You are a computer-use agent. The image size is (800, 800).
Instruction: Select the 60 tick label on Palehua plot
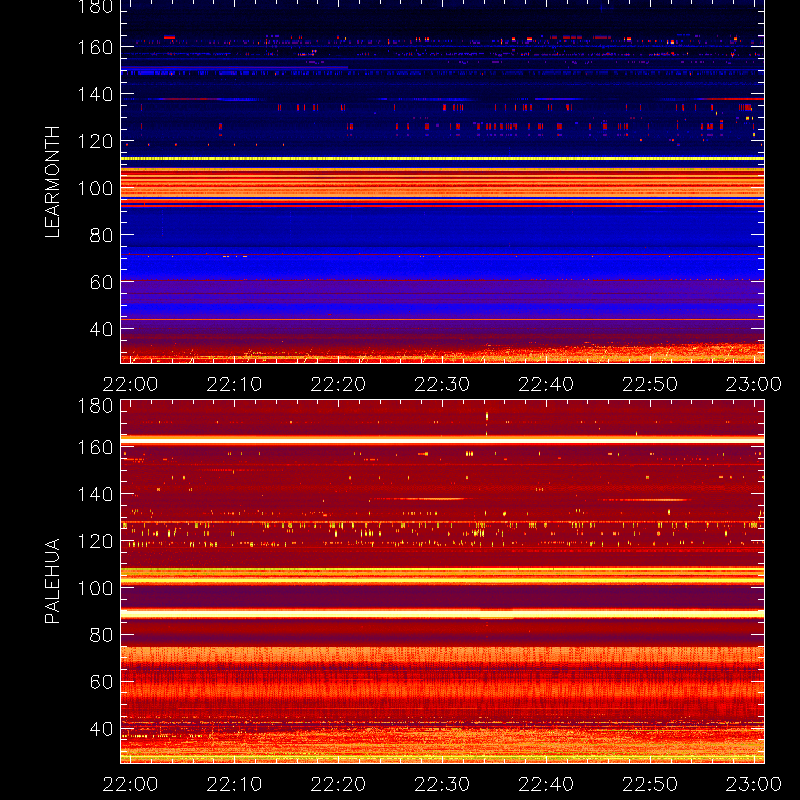click(x=101, y=682)
